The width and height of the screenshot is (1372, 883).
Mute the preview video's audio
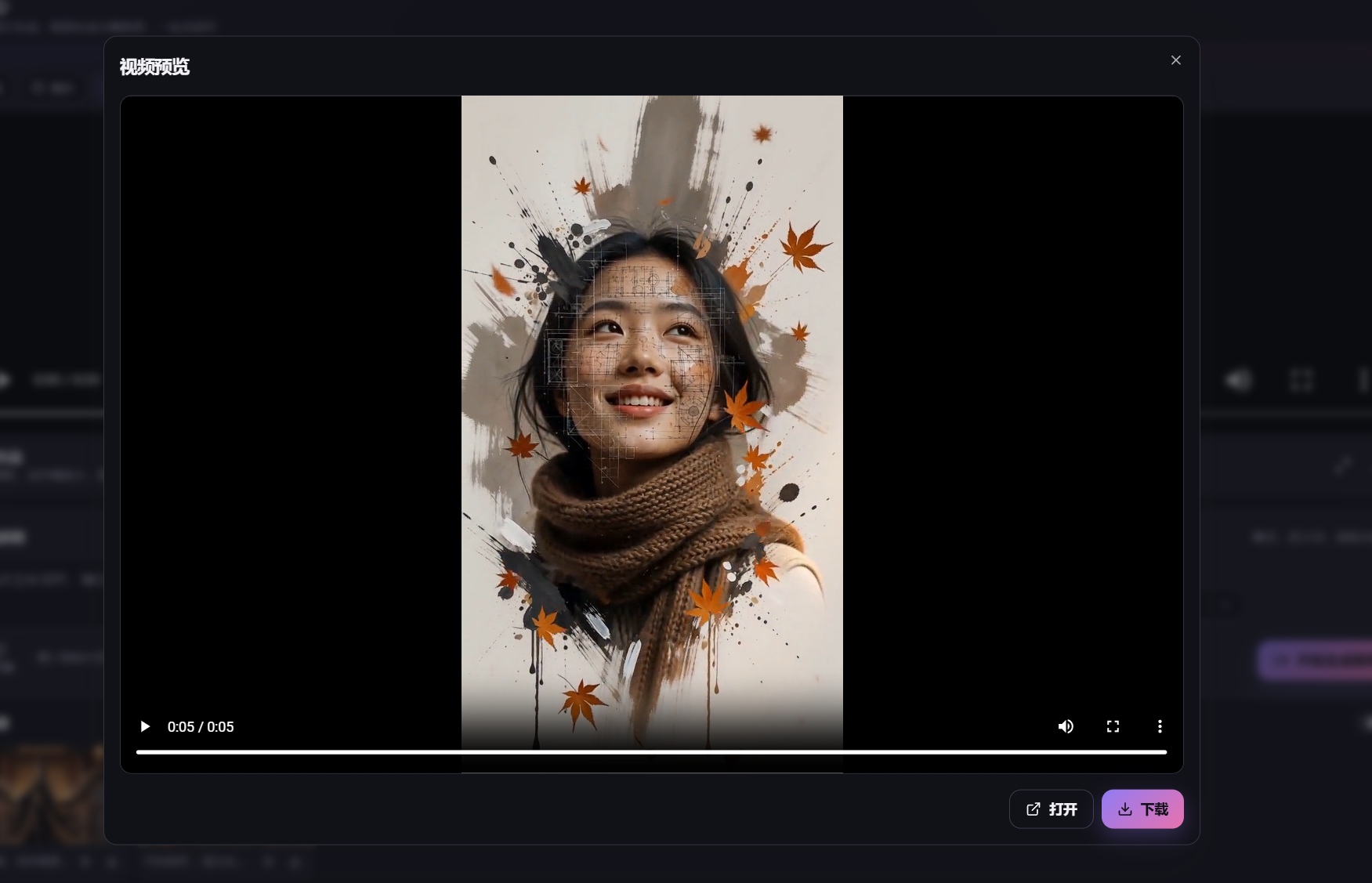[x=1066, y=726]
